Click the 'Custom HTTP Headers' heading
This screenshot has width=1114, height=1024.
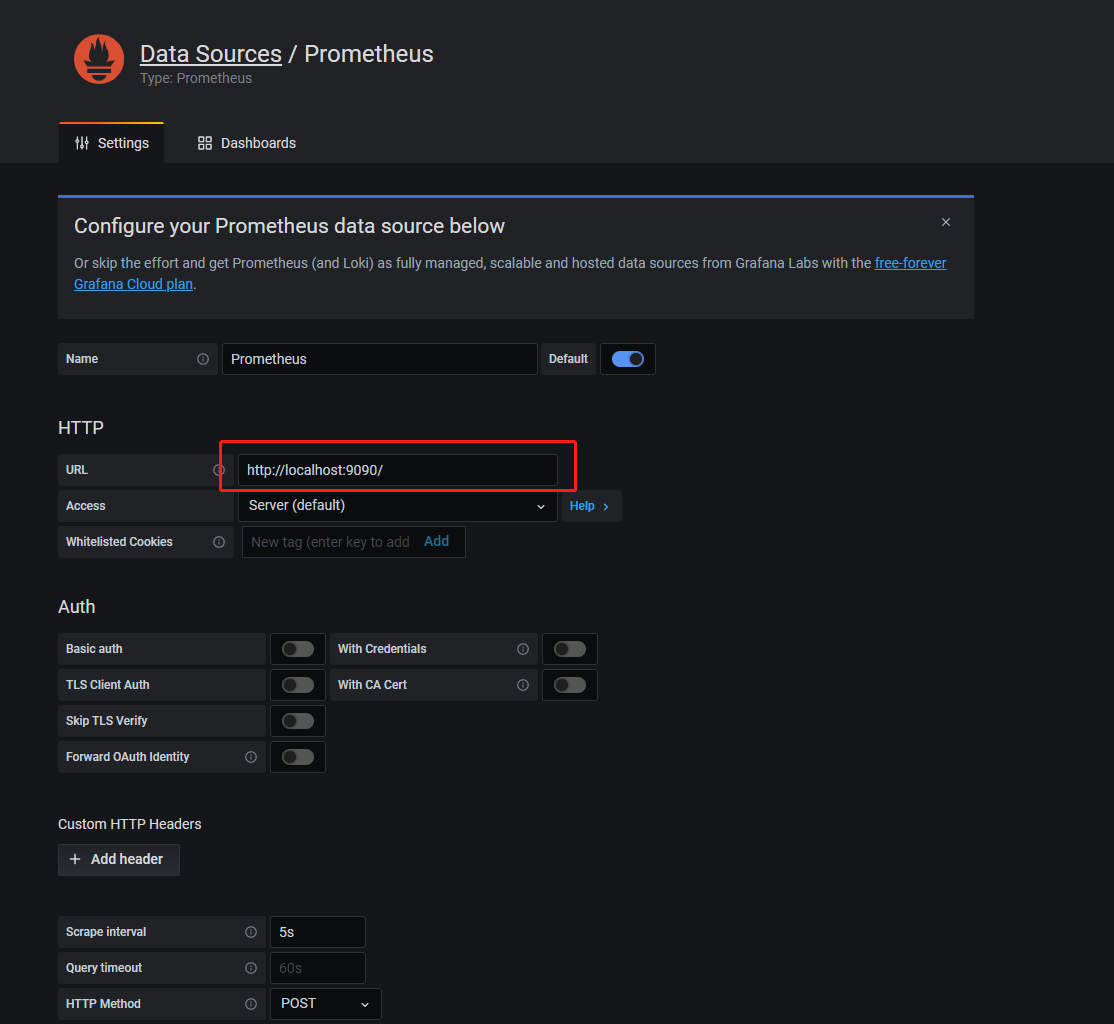coord(130,824)
